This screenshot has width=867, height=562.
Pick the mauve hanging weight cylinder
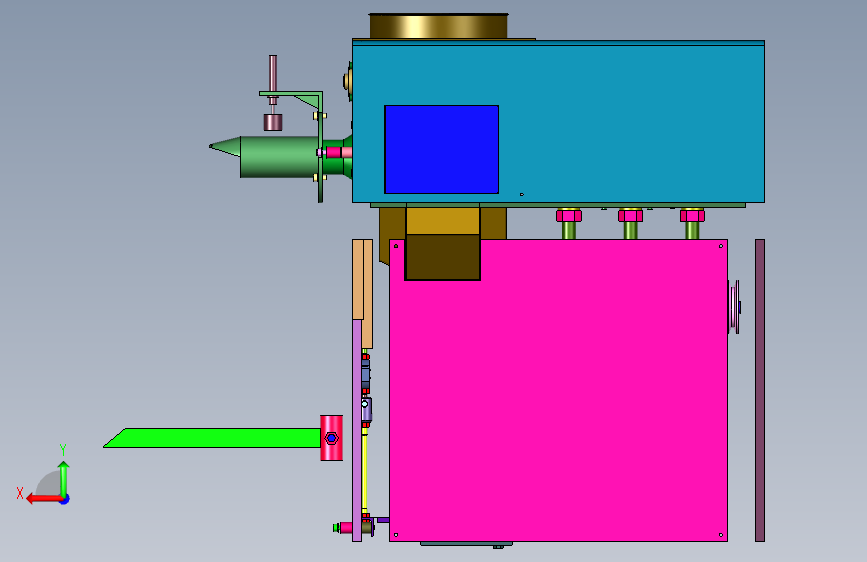(x=273, y=122)
